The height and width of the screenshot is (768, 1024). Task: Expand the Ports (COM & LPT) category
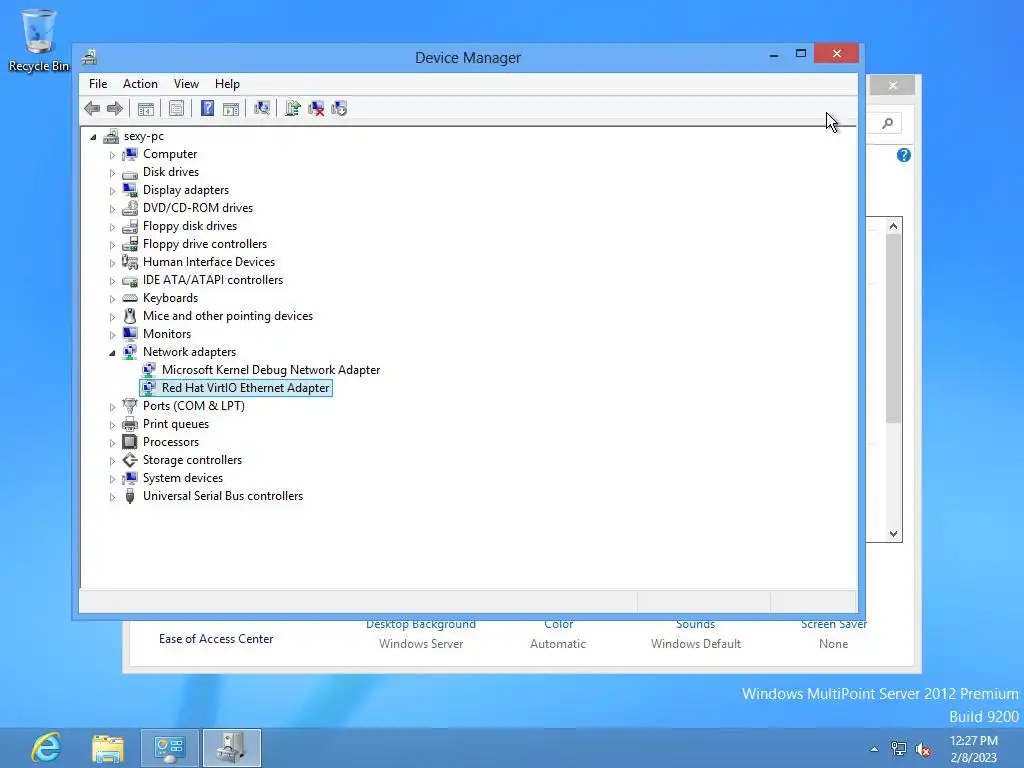pyautogui.click(x=112, y=407)
